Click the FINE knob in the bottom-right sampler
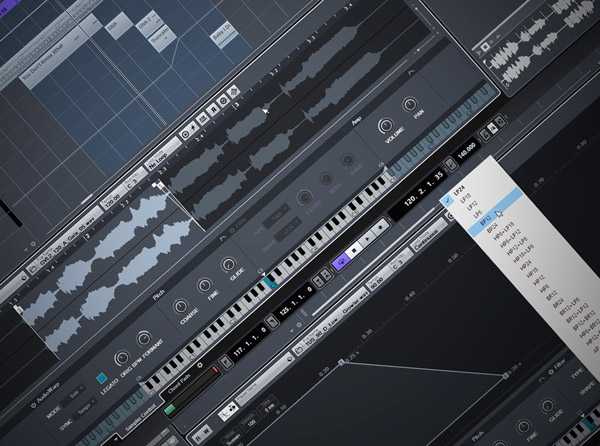 click(523, 426)
